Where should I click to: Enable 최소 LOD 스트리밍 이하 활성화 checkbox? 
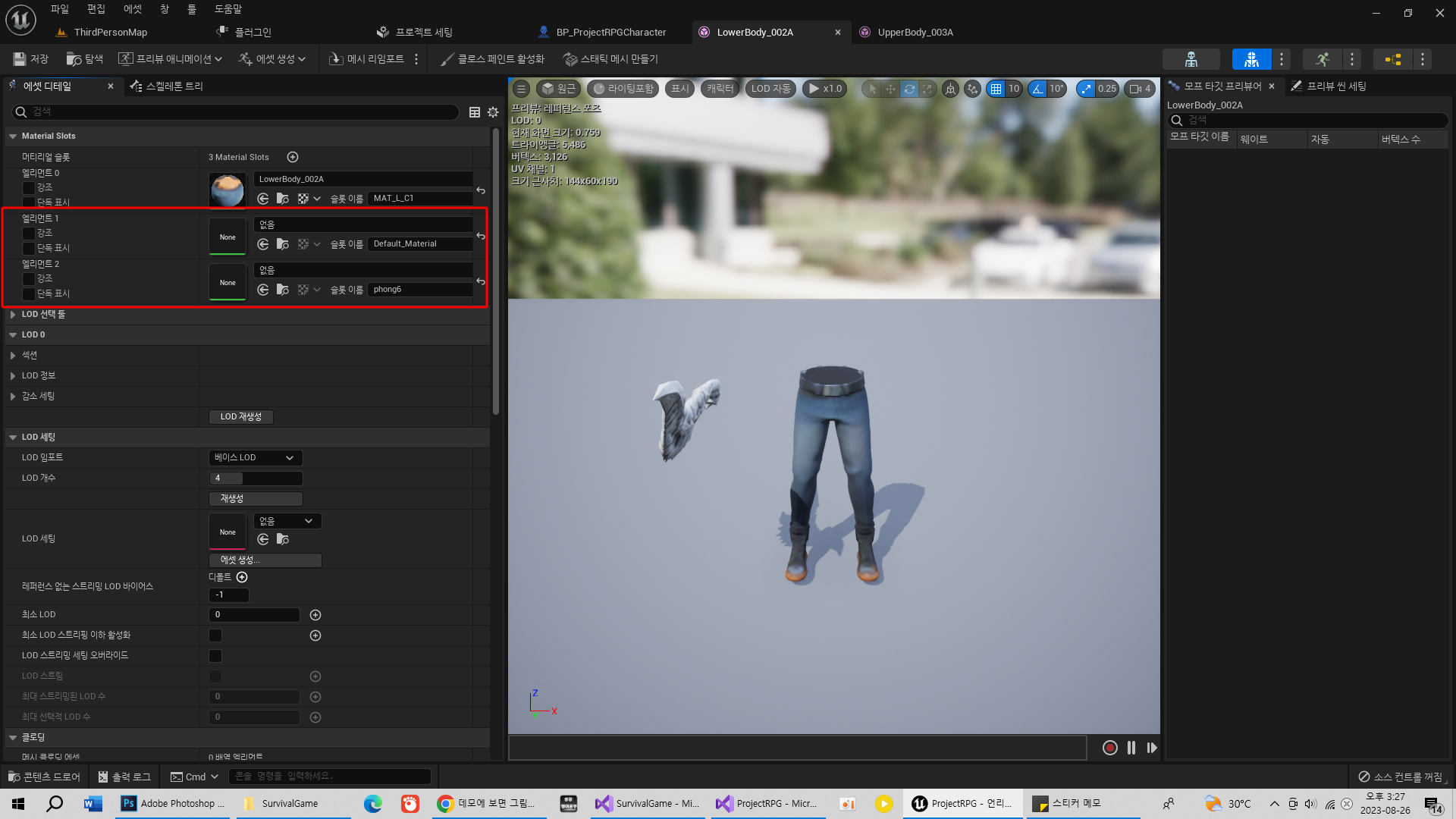[215, 635]
